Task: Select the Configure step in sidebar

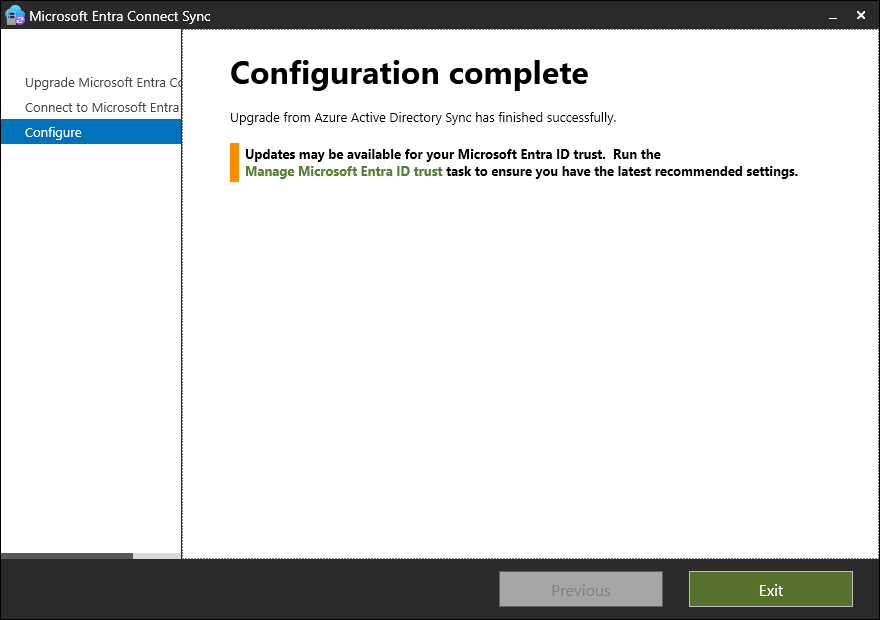Action: point(91,132)
